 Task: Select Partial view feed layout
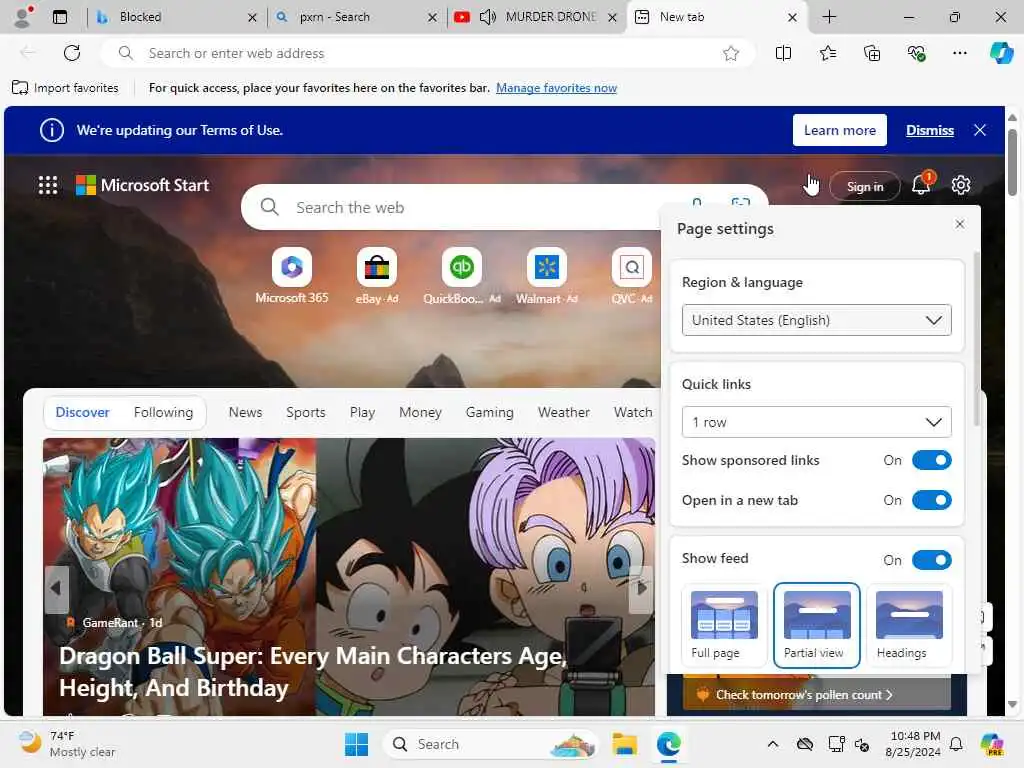pyautogui.click(x=817, y=625)
